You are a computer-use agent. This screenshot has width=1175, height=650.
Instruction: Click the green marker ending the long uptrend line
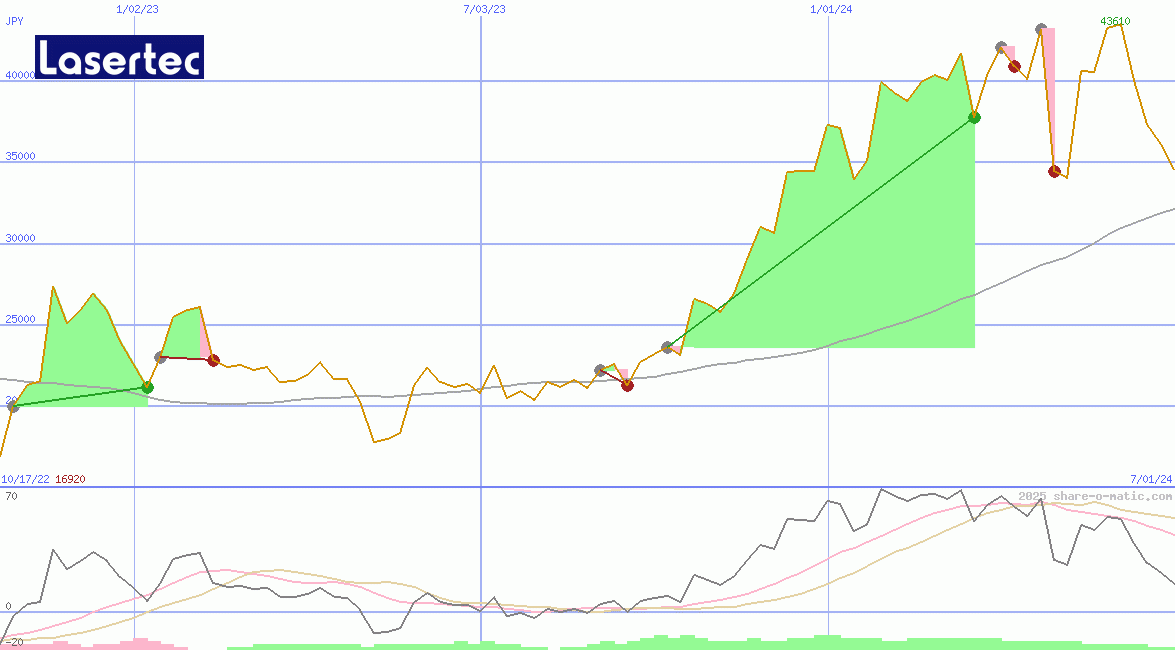coord(974,118)
